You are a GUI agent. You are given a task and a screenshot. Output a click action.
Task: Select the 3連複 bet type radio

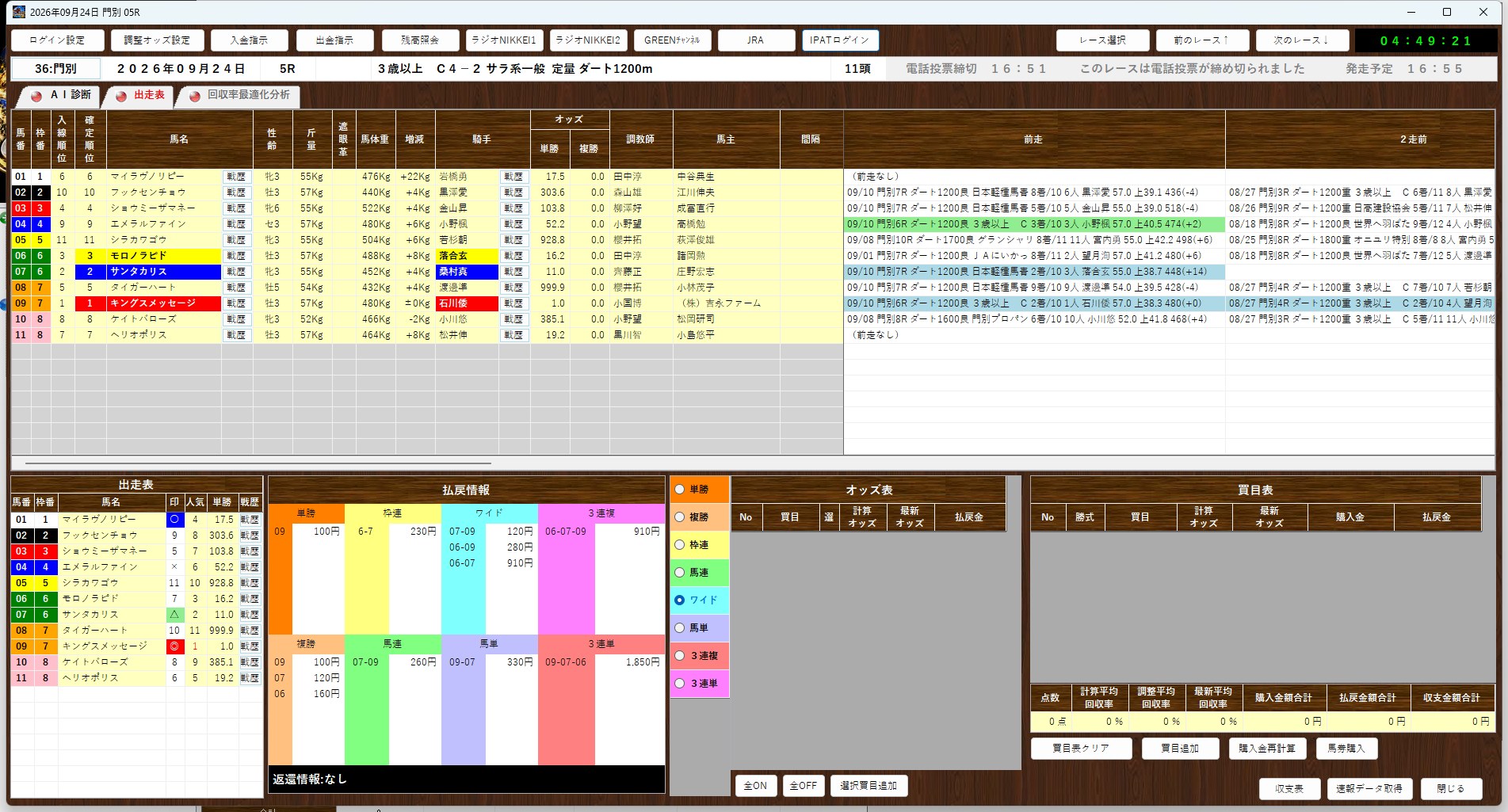click(x=679, y=656)
